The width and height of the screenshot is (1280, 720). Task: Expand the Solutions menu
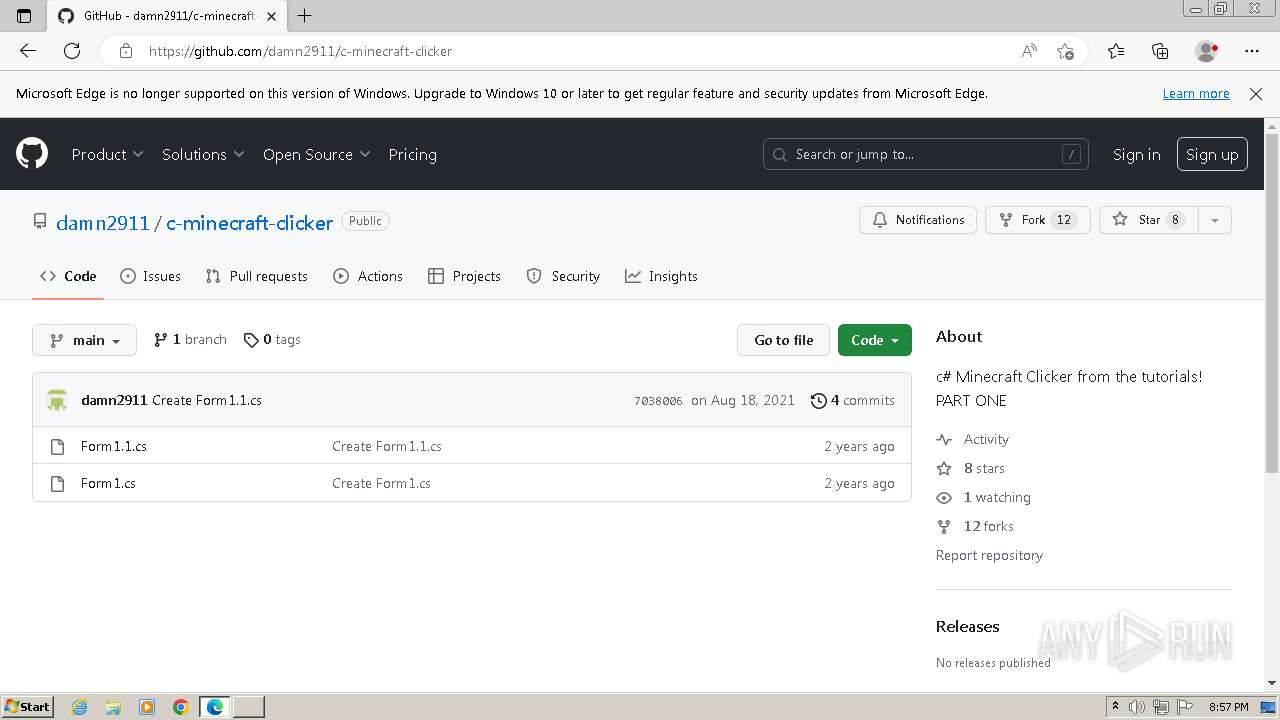203,154
